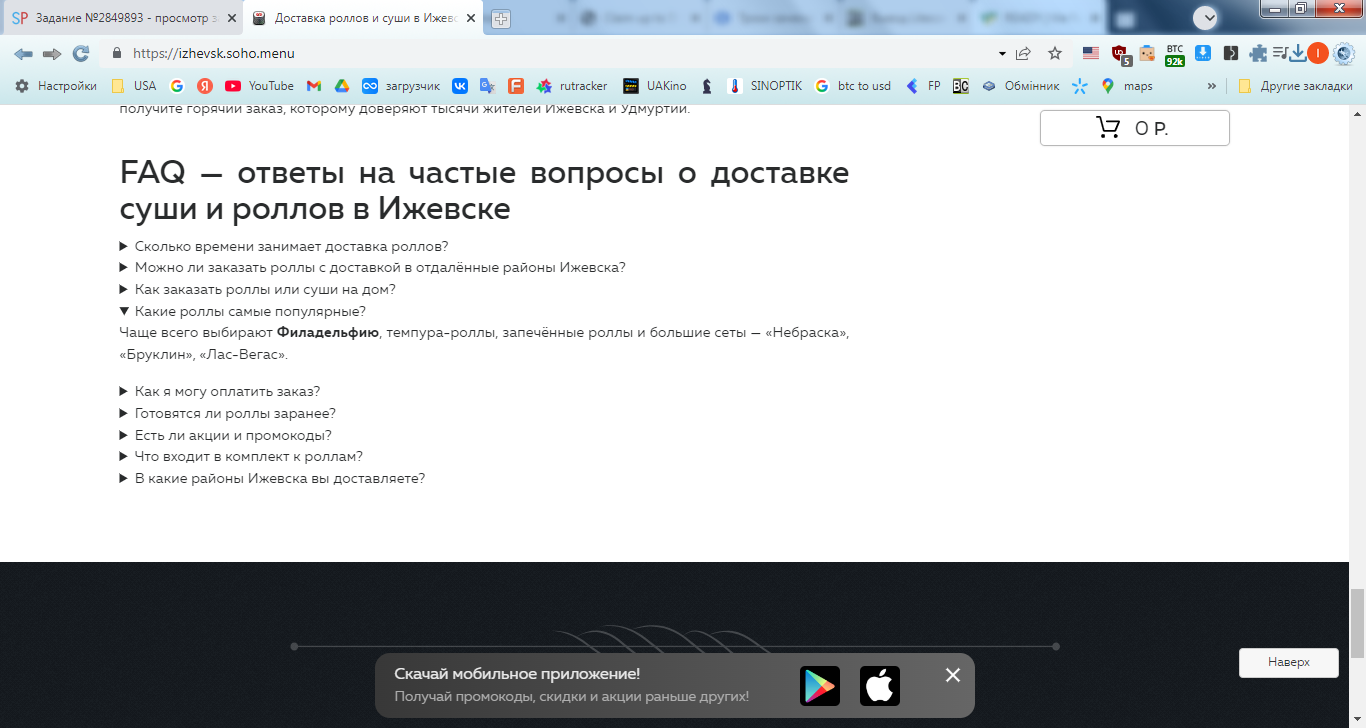This screenshot has width=1366, height=728.
Task: Expand 'Как заказать роллы или суши на дом?'
Action: pyautogui.click(x=258, y=289)
